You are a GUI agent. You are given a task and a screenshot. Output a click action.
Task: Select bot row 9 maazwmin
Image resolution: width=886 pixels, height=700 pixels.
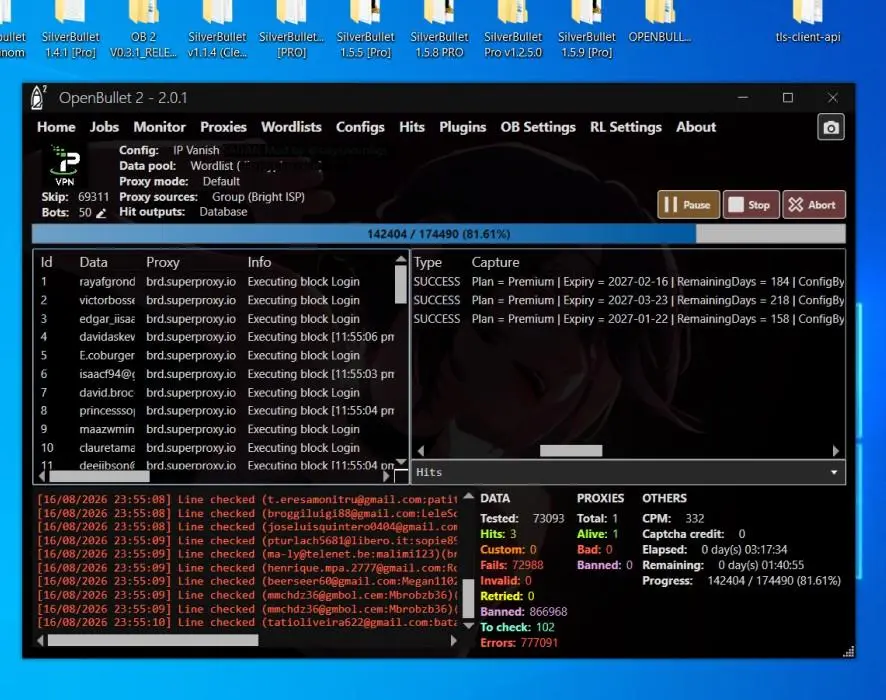217,429
